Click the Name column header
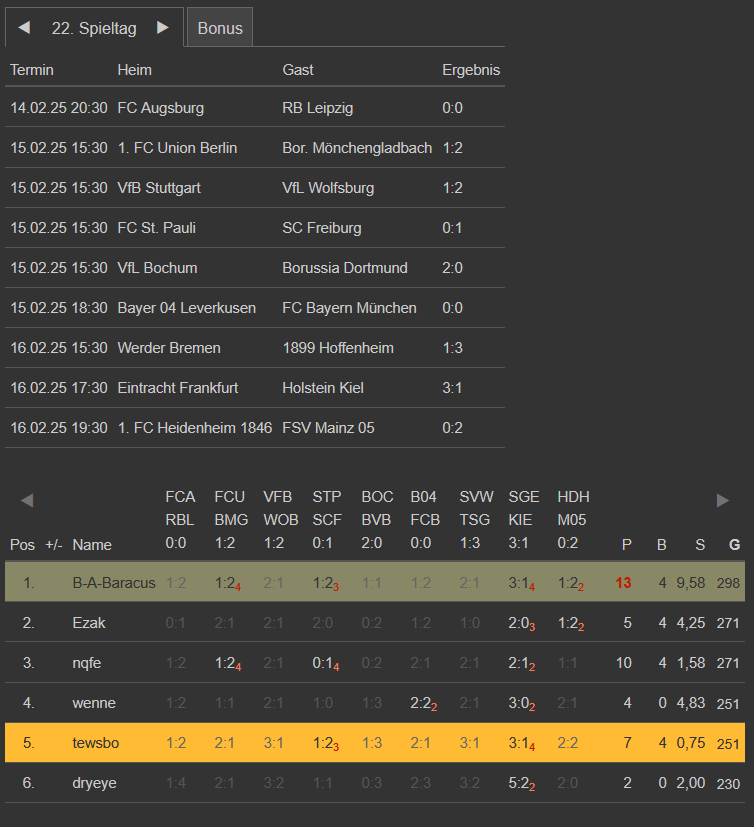 tap(92, 545)
